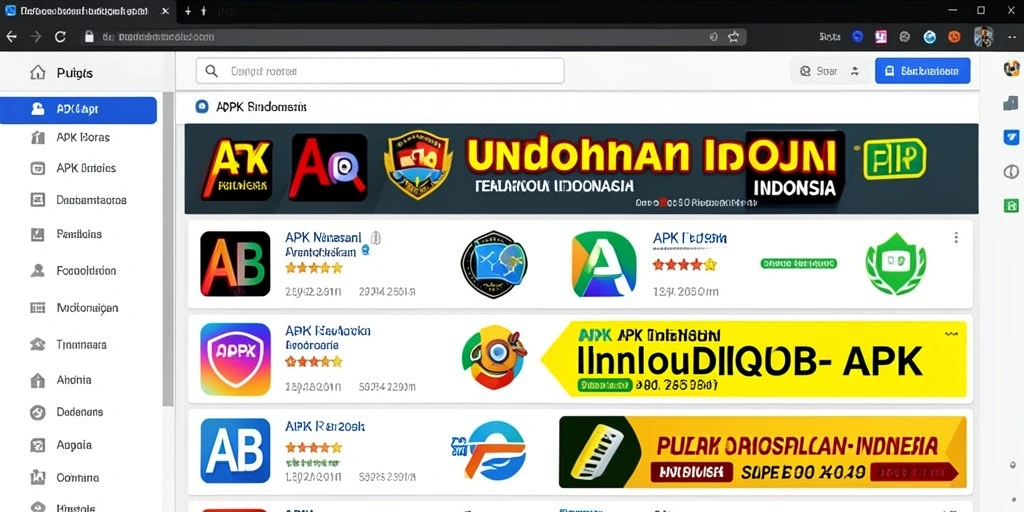Click the sidebar vertical scrollbar
The height and width of the screenshot is (512, 1024).
[x=168, y=248]
